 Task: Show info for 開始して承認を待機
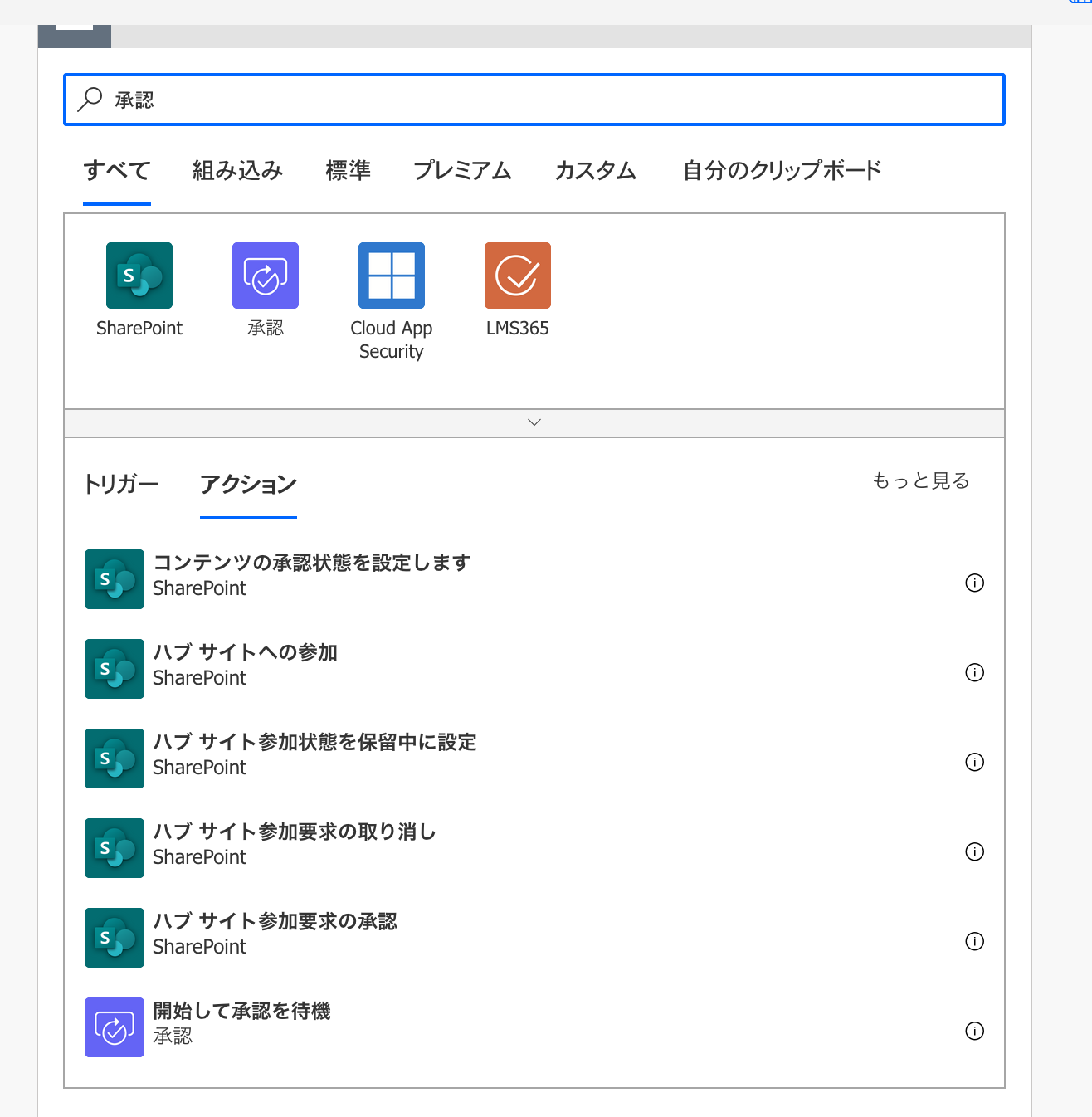click(975, 1032)
